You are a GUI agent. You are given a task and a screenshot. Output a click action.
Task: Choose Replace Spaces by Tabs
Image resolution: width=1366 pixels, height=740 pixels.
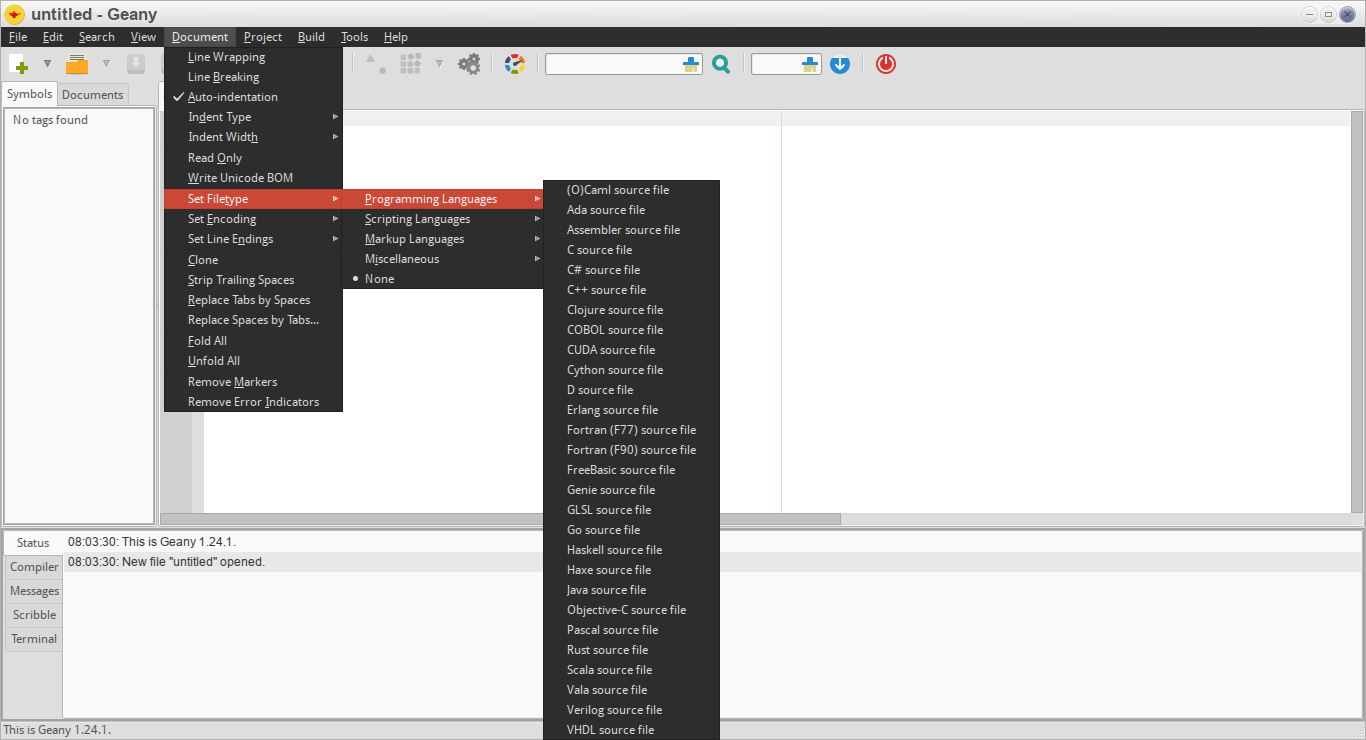tap(254, 320)
